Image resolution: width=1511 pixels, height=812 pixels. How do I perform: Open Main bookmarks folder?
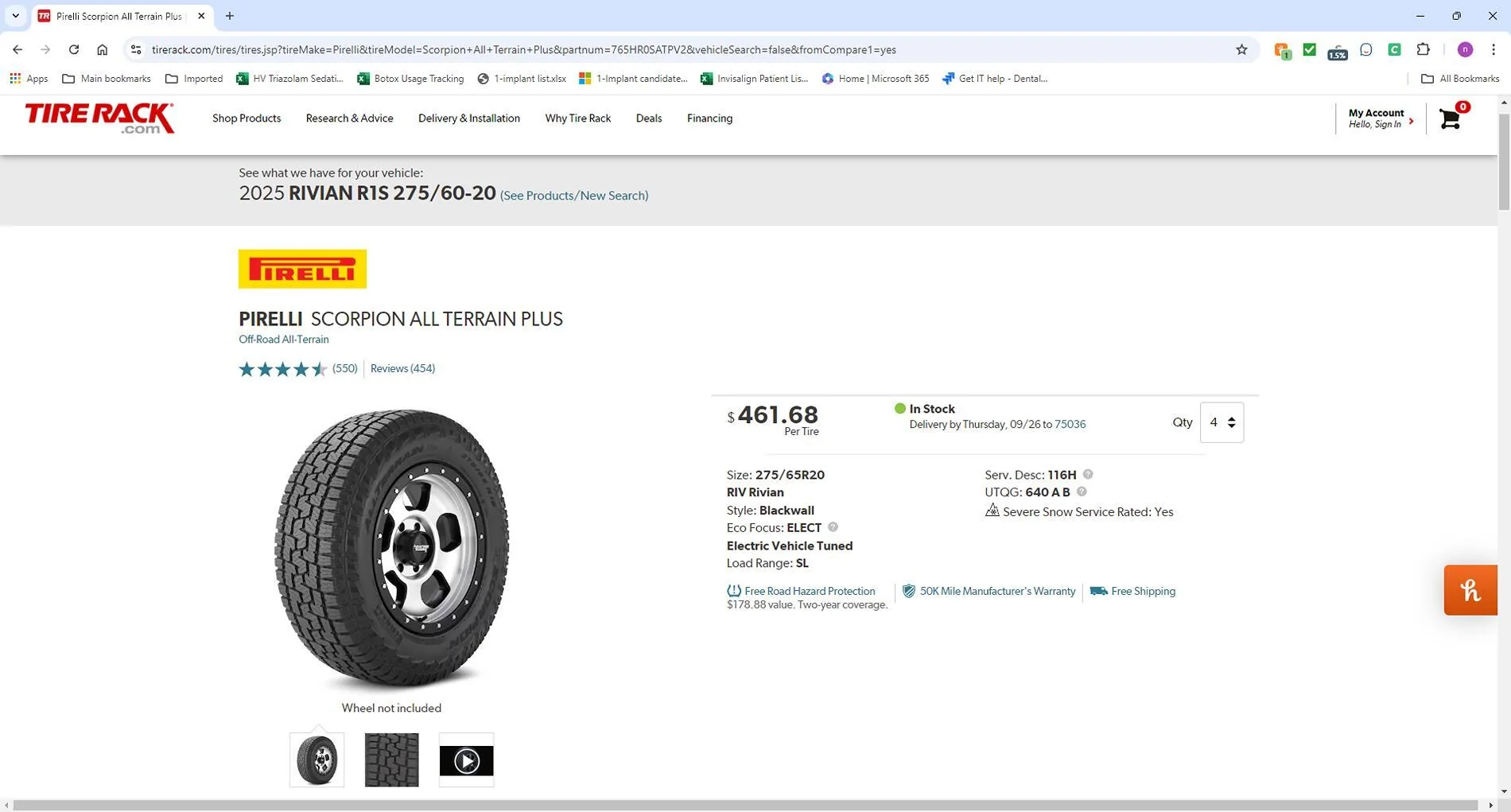[107, 79]
